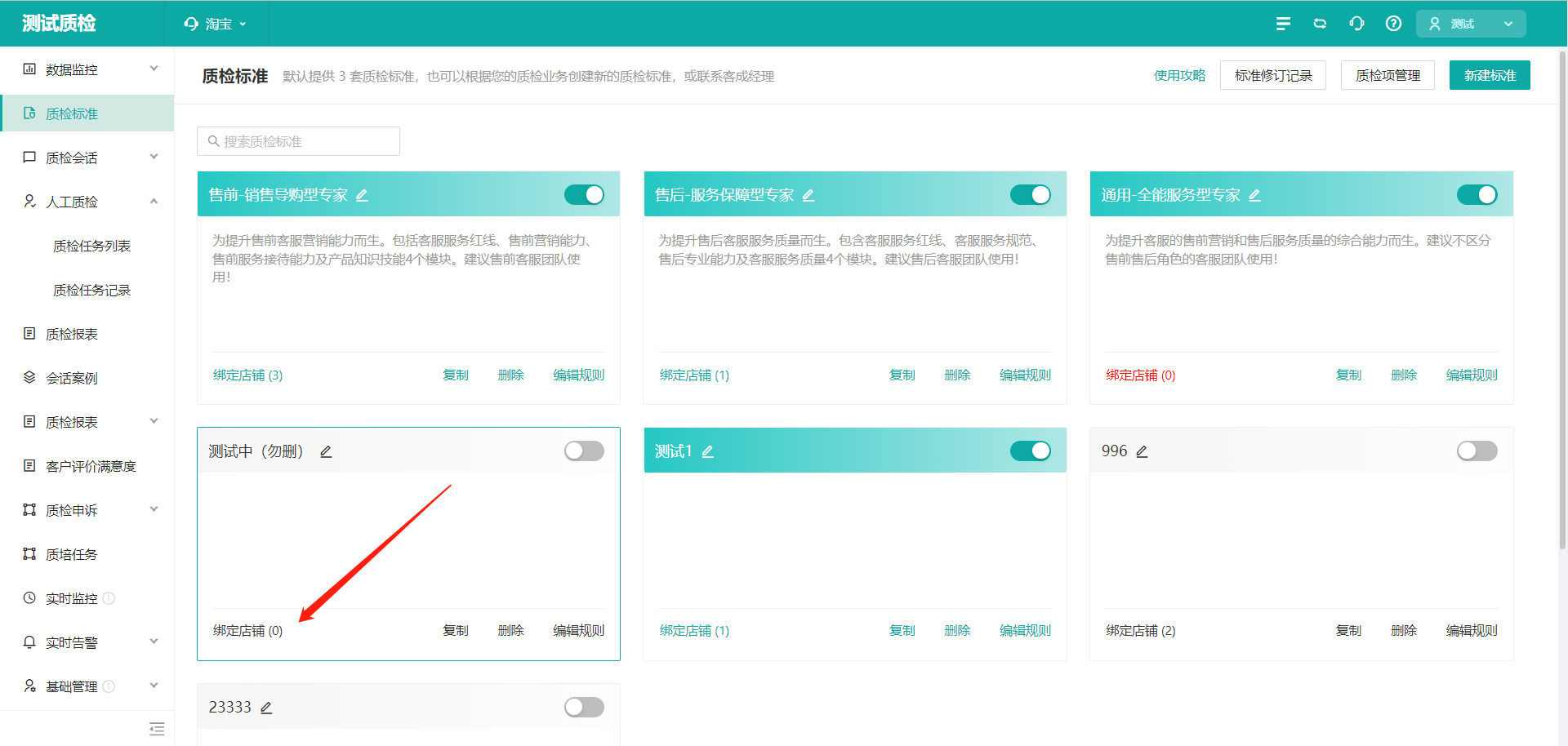This screenshot has width=1568, height=746.
Task: Focus the 搜索质检标准 search field
Action: click(298, 141)
